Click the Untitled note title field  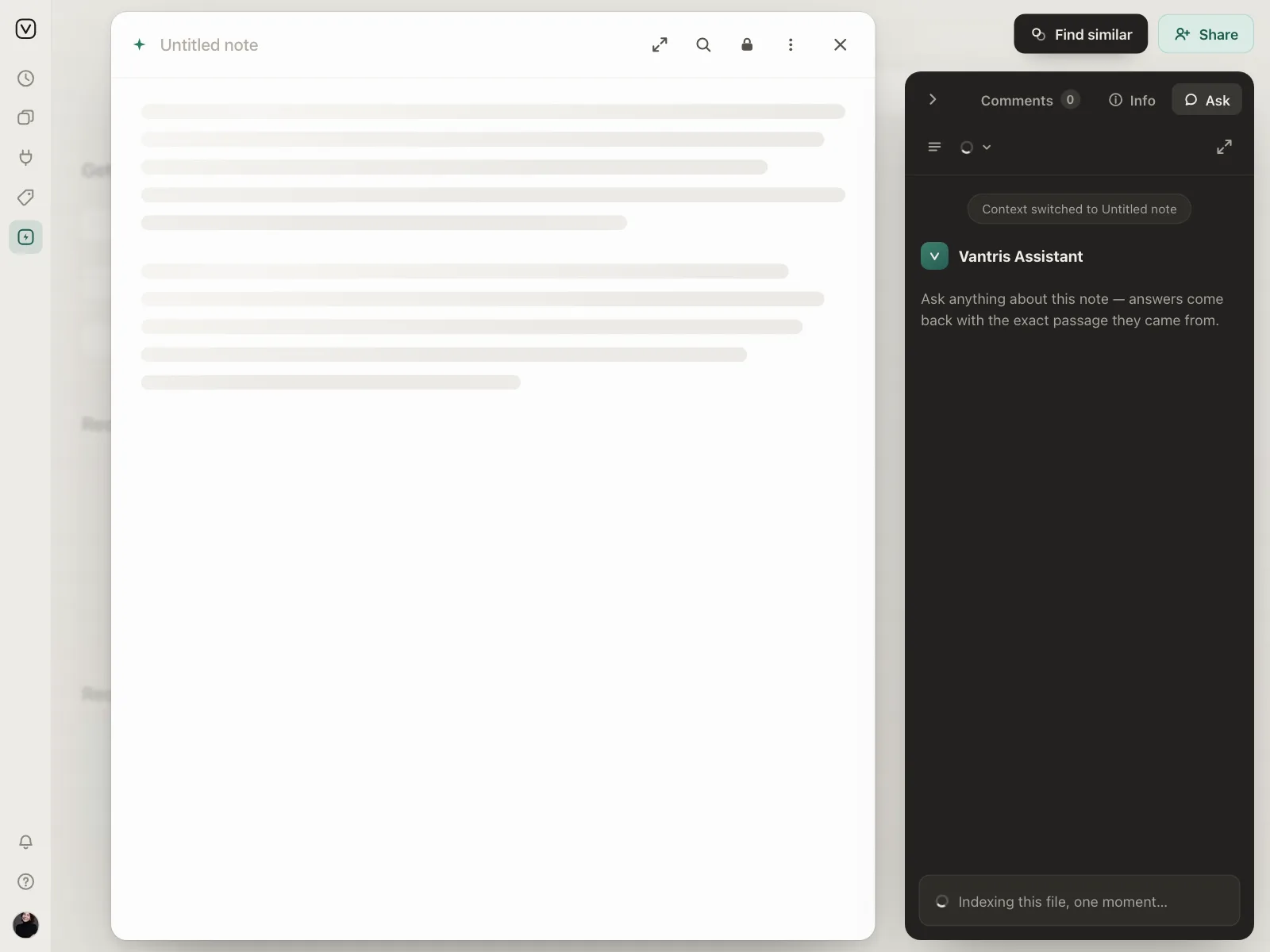point(209,45)
